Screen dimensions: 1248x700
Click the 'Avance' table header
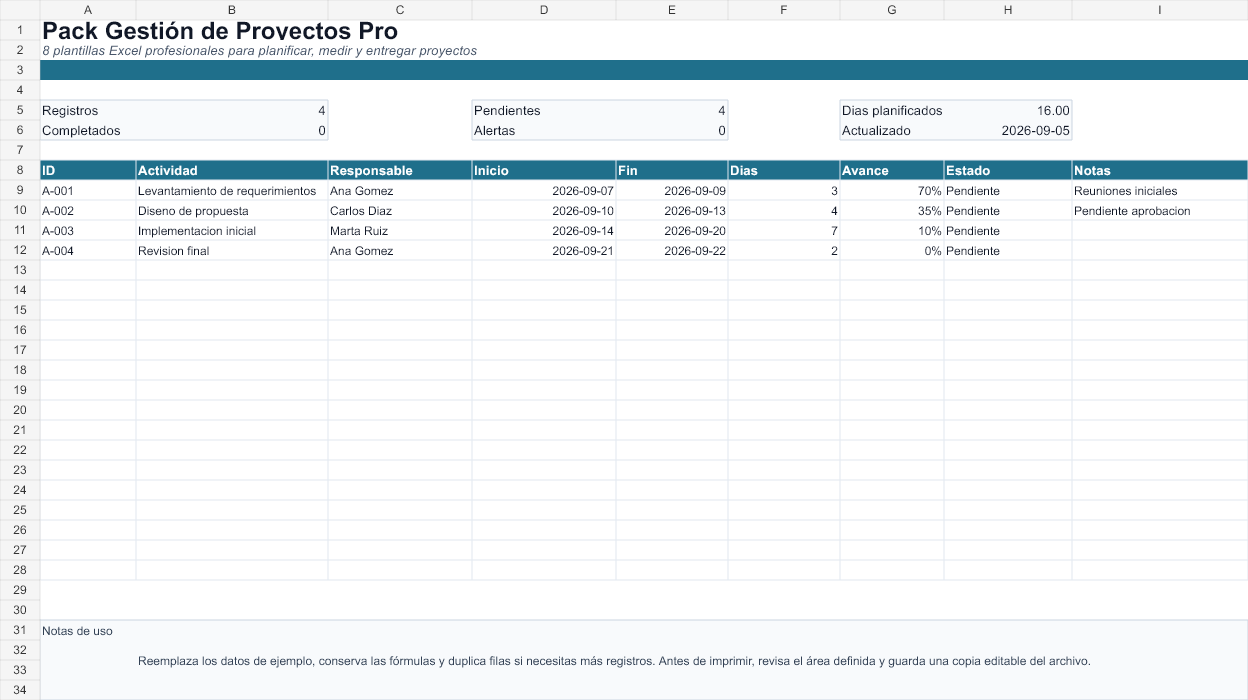pos(892,170)
